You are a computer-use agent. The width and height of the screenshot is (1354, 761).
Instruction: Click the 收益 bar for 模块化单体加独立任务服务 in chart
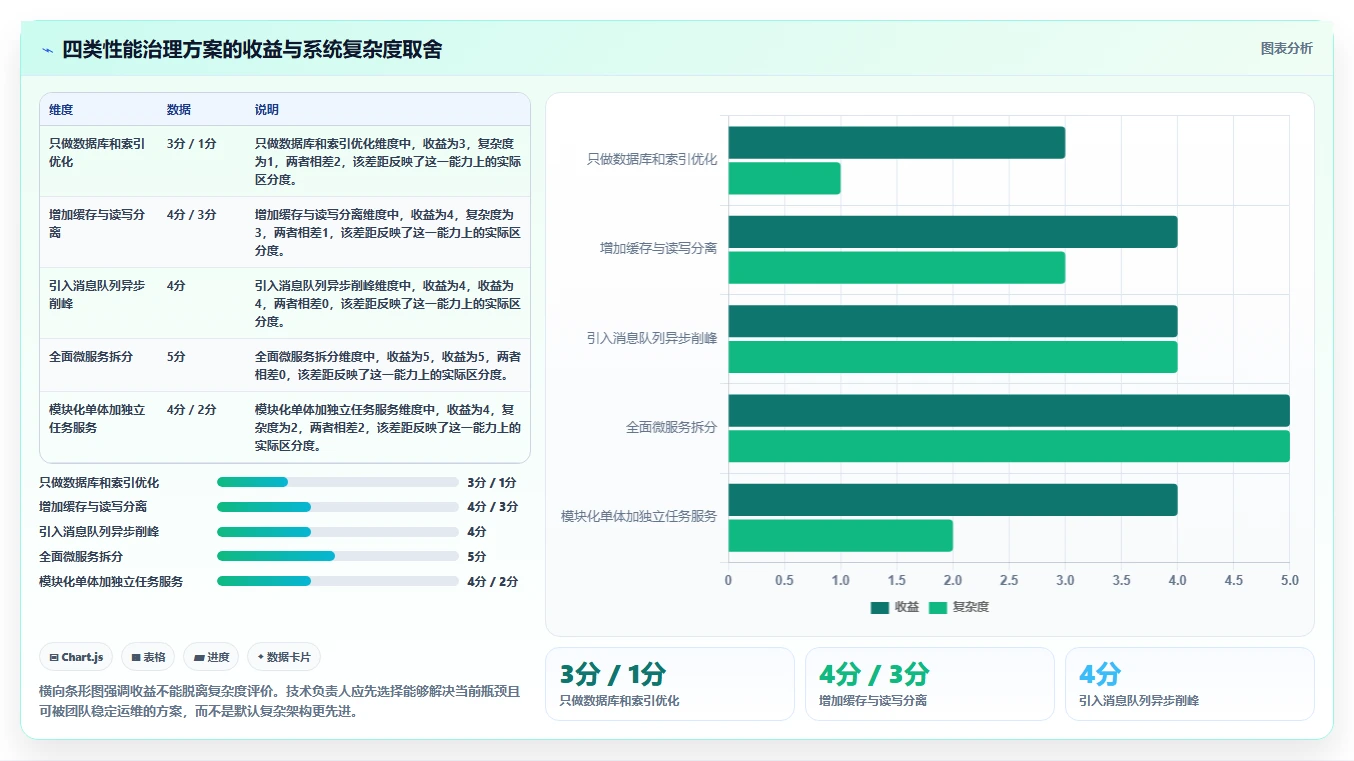(952, 500)
